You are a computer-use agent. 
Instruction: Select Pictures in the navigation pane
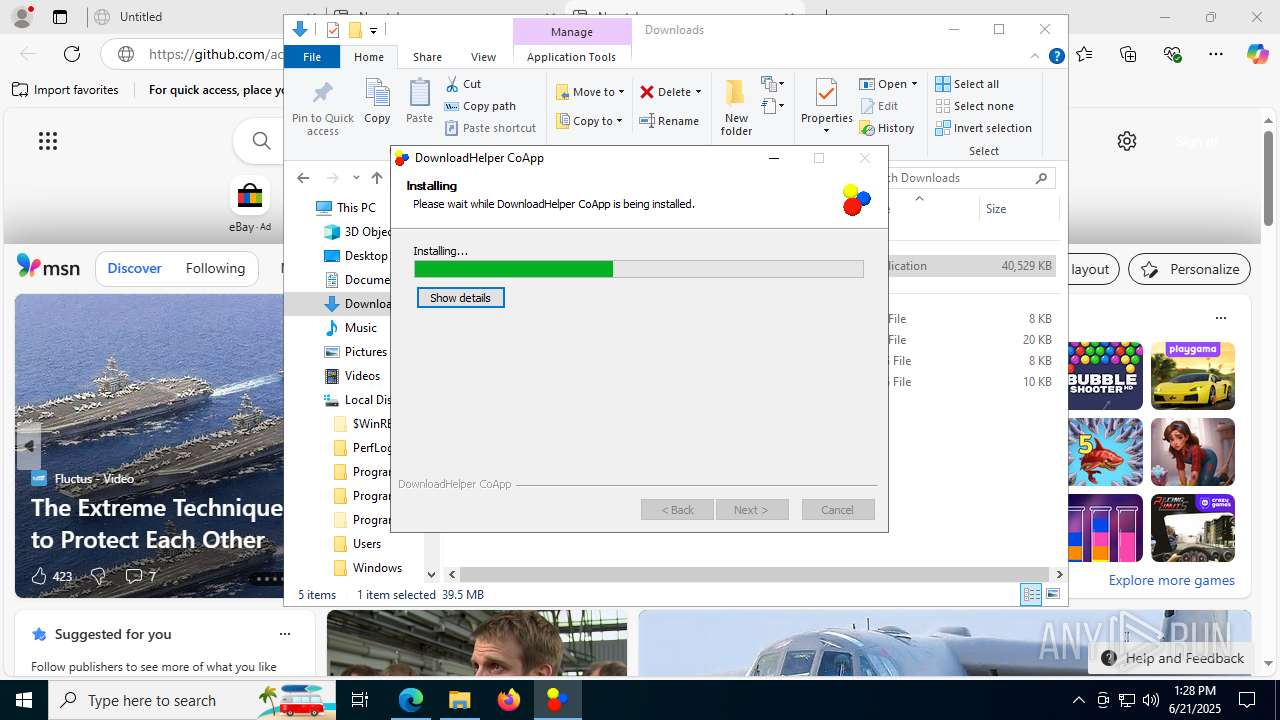(356, 352)
